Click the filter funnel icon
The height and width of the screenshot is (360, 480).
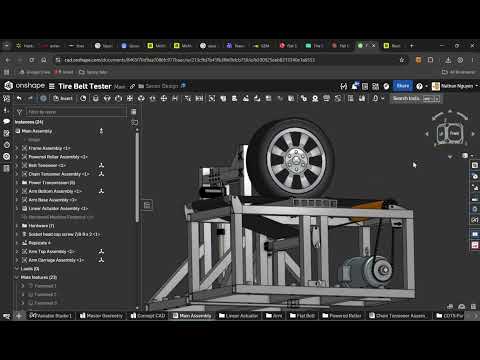19,112
